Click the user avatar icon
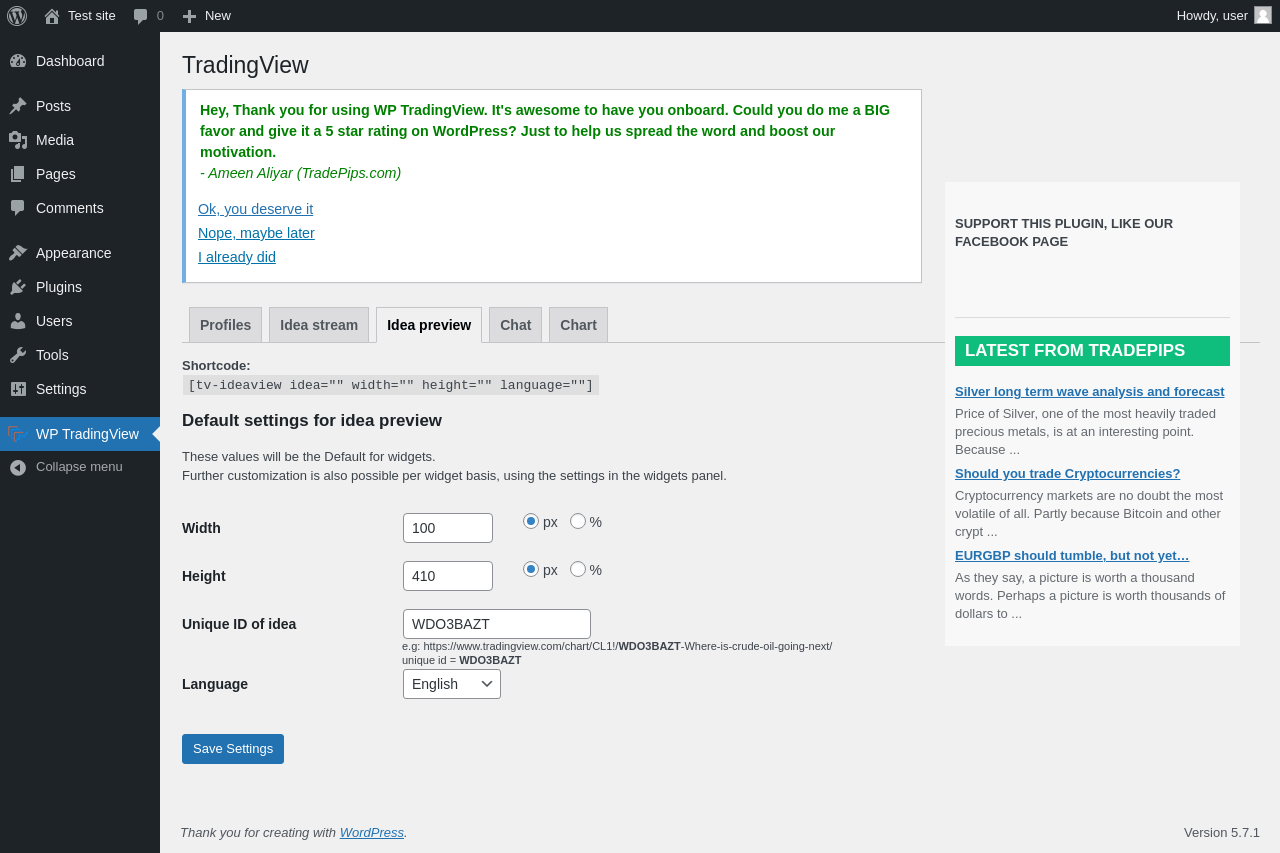Viewport: 1280px width, 853px height. tap(1263, 15)
